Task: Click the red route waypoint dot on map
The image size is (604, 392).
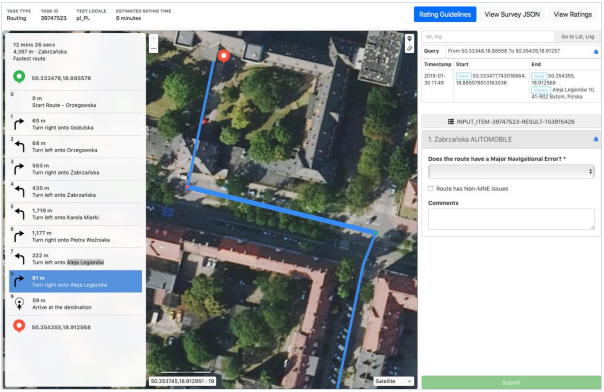Action: click(x=188, y=187)
